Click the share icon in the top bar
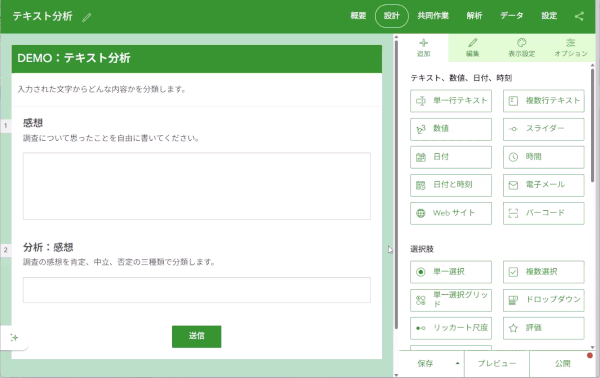This screenshot has width=600, height=378. pyautogui.click(x=579, y=16)
